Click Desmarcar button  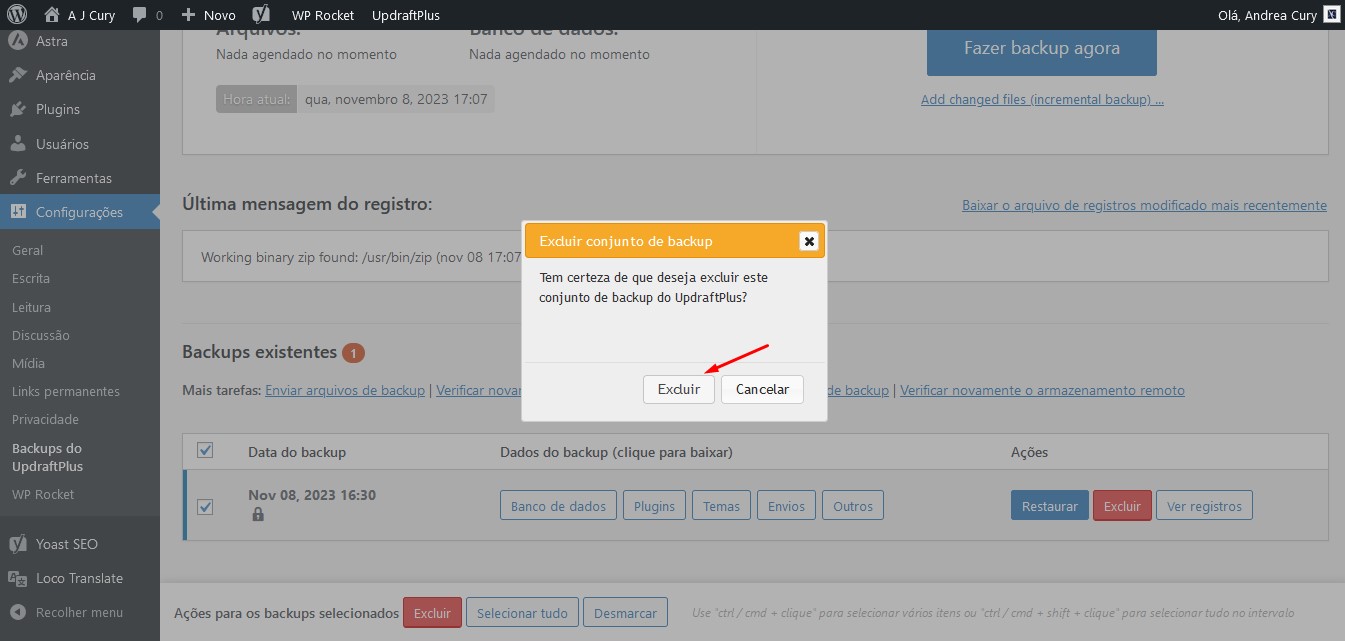tap(625, 613)
